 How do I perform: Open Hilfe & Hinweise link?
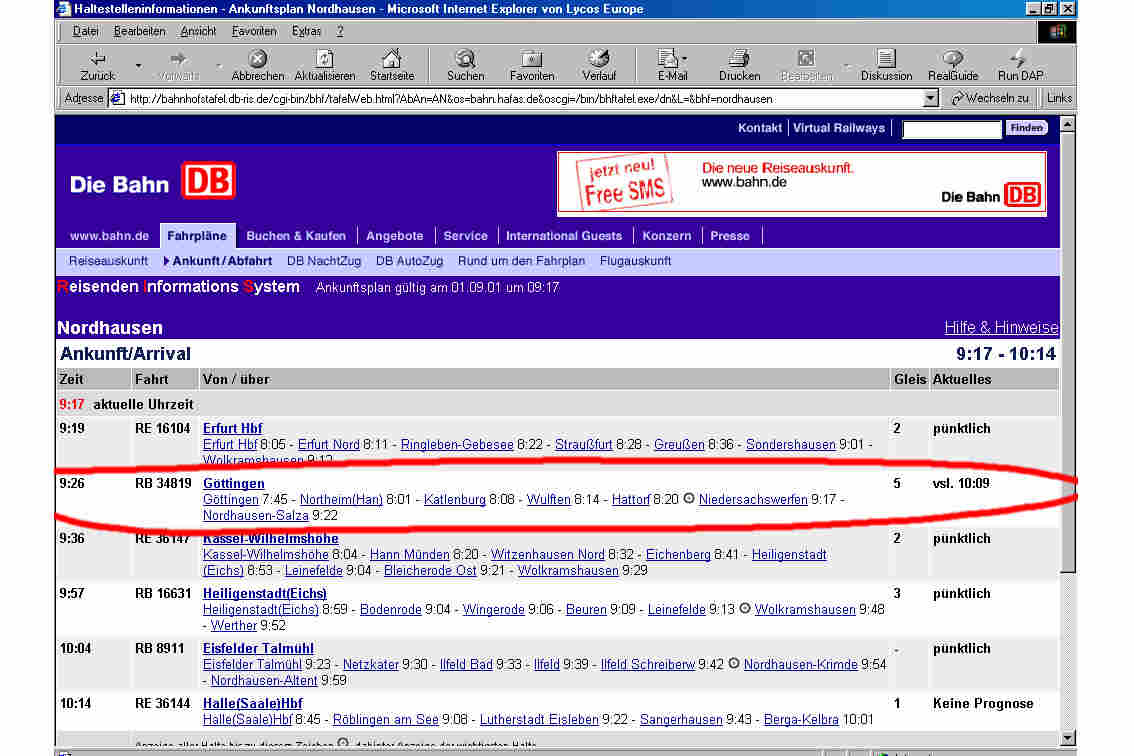point(1000,327)
